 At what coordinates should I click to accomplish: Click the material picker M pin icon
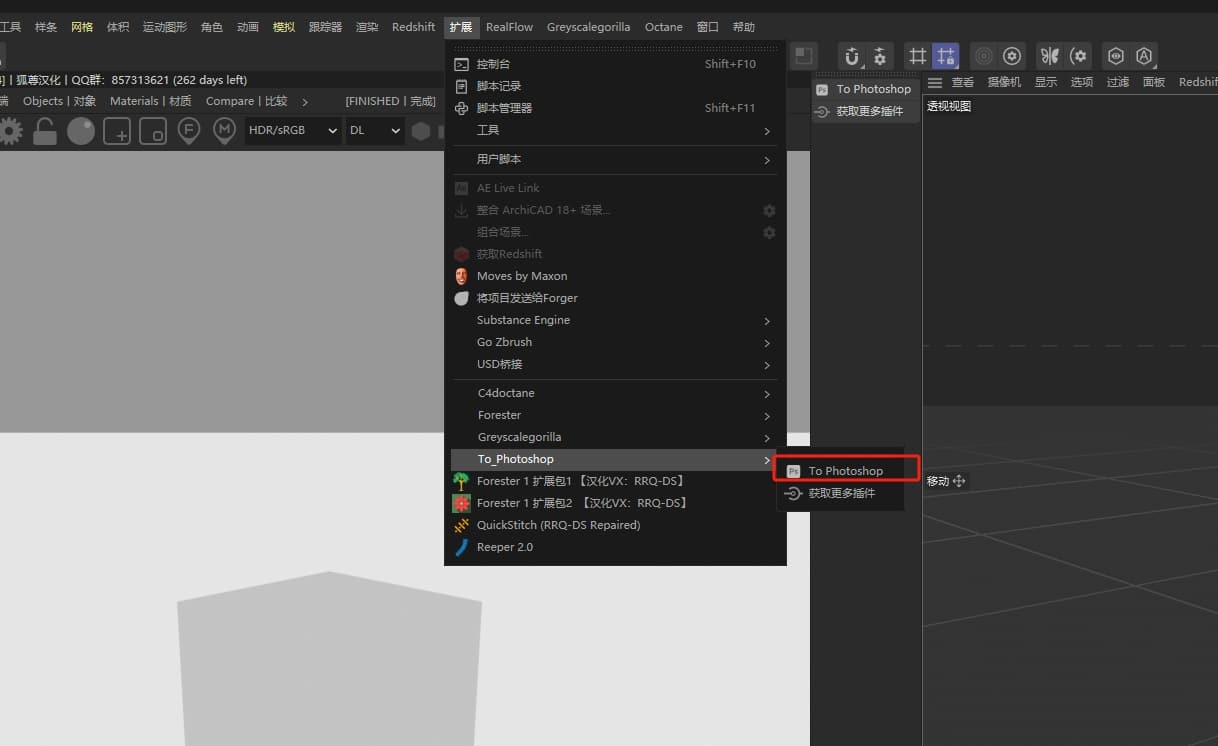(x=225, y=130)
